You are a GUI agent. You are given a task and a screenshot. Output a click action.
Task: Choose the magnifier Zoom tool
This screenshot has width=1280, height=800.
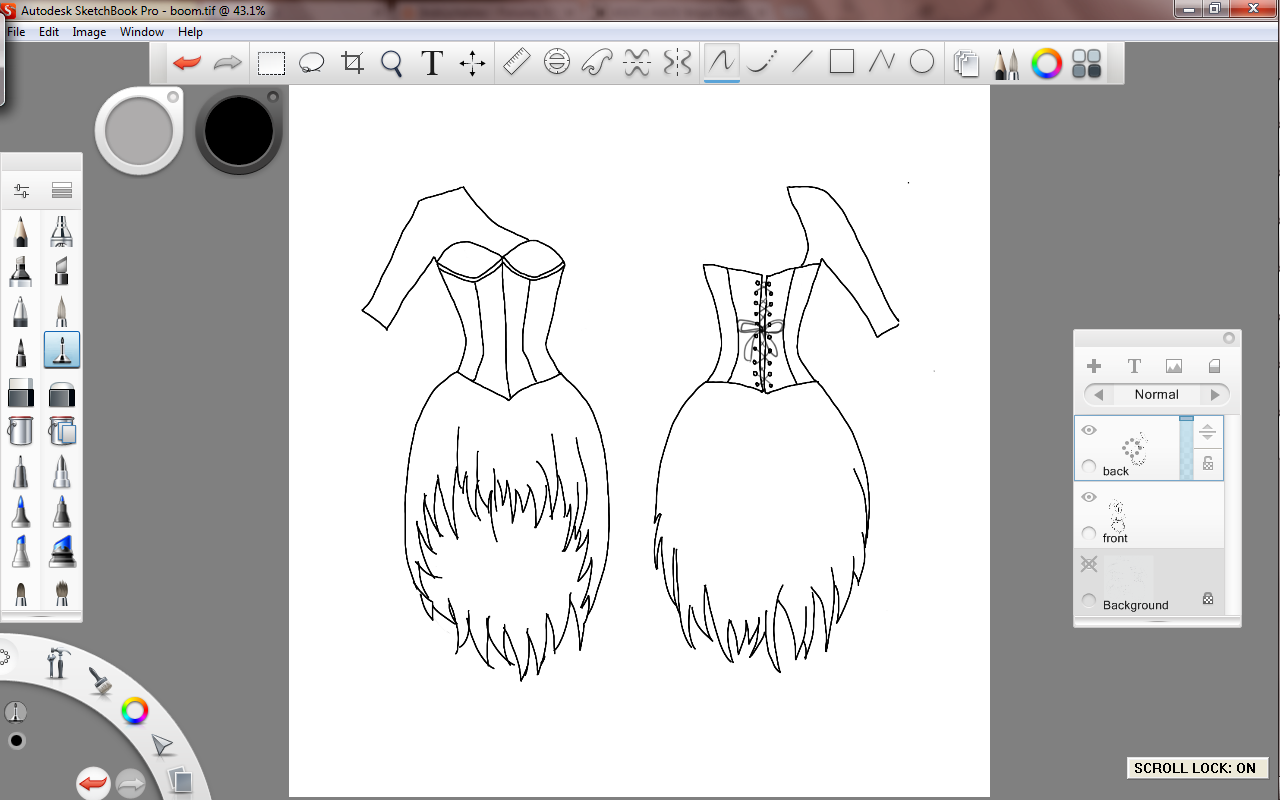tap(392, 64)
